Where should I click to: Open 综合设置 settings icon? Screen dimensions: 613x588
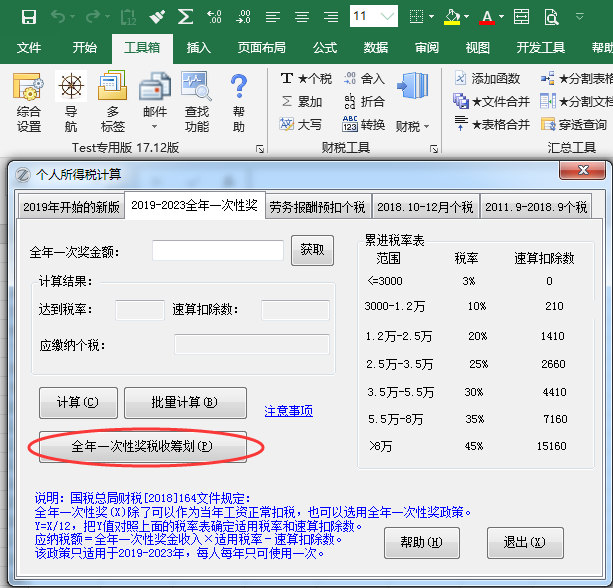point(29,102)
